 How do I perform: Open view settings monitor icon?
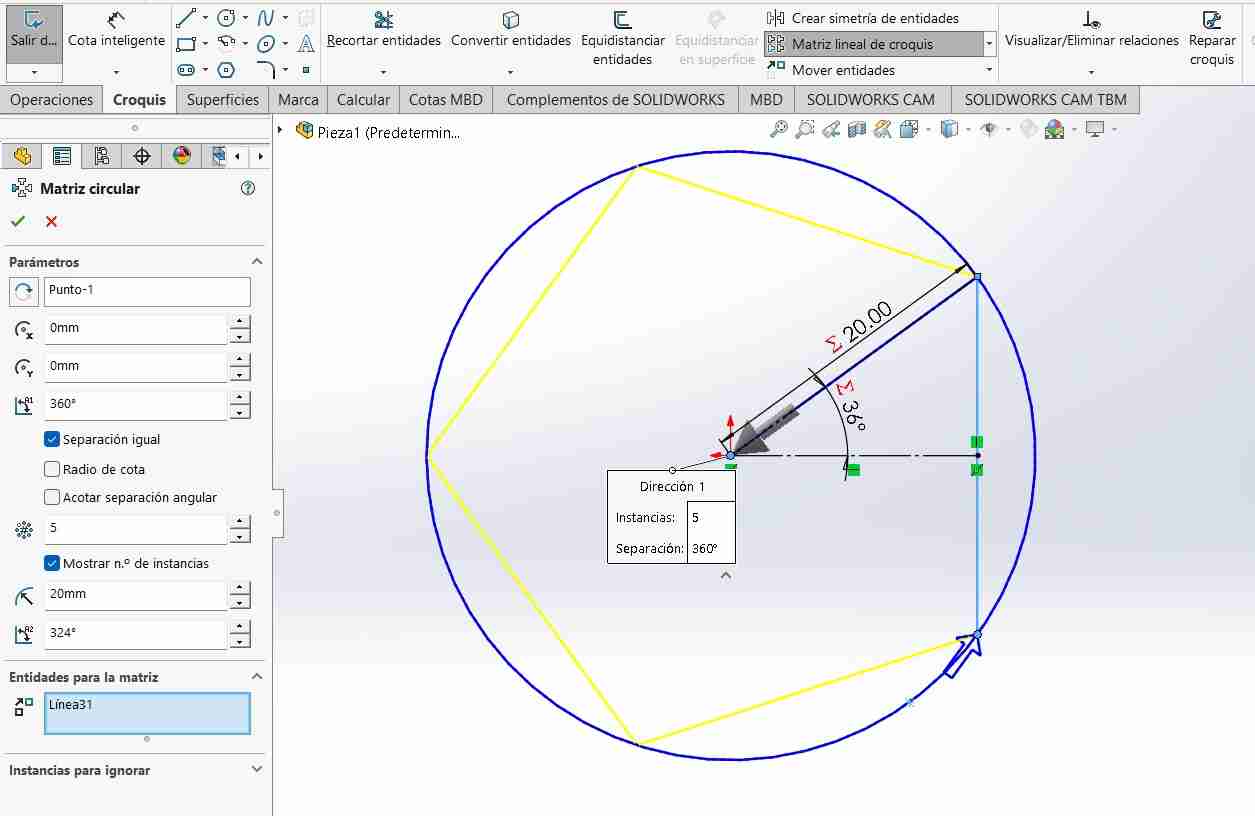(x=1096, y=129)
